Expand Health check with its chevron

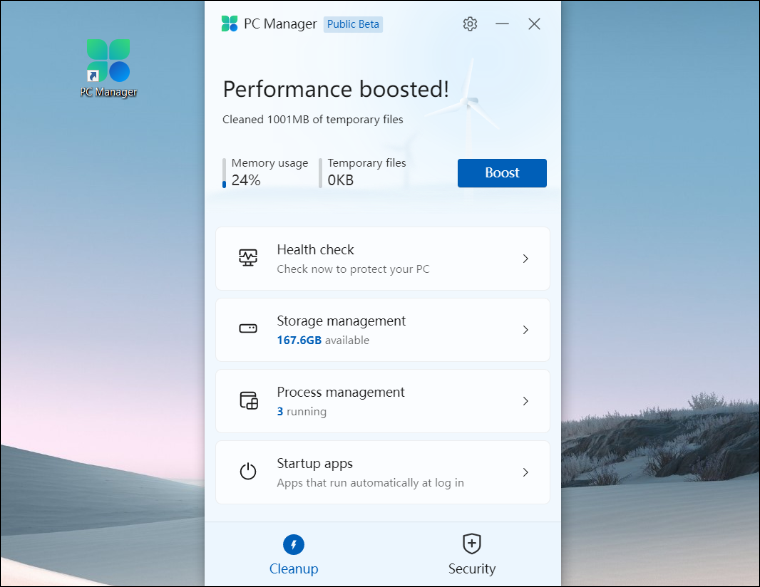(525, 258)
